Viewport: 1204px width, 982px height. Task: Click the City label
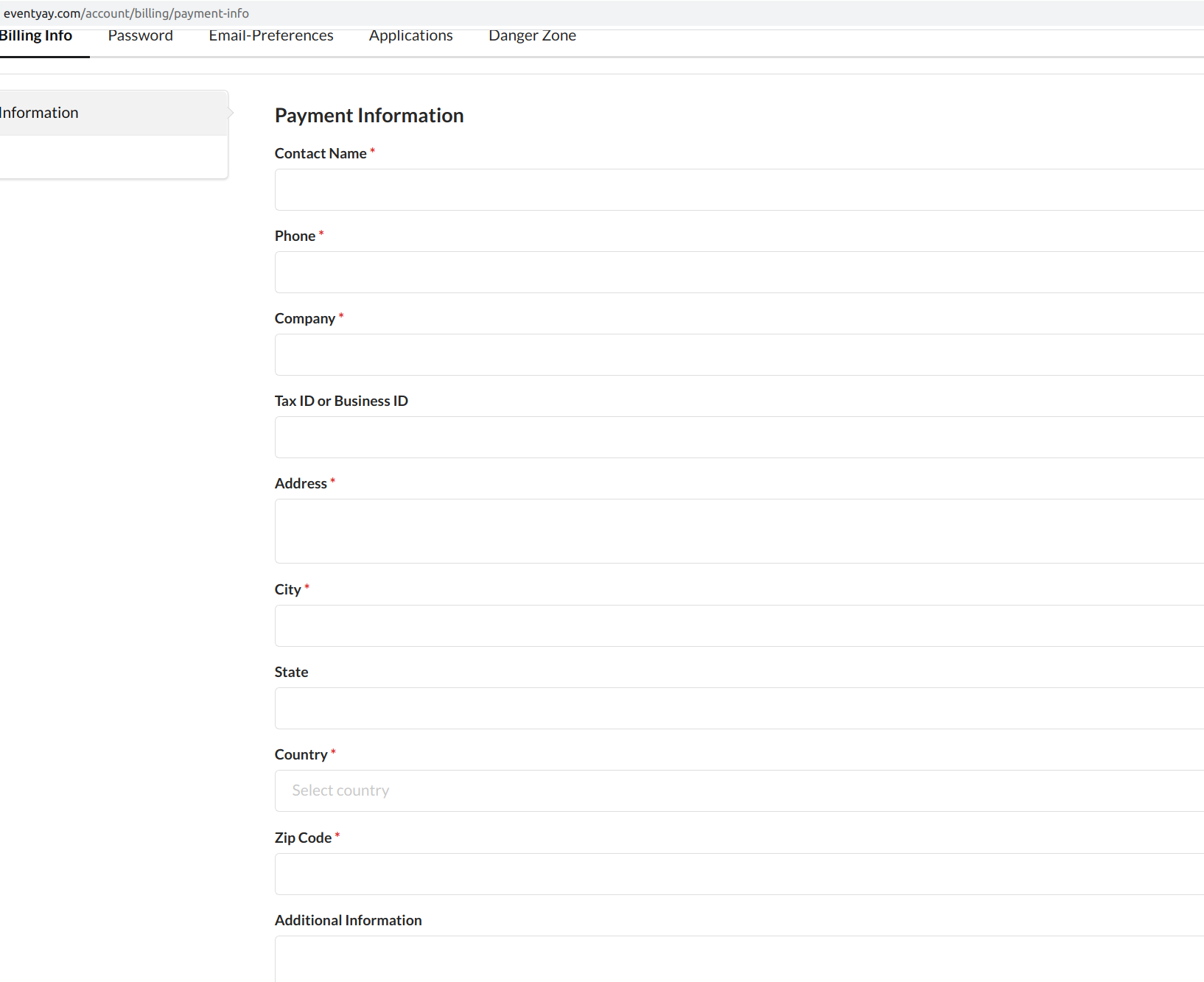tap(287, 589)
